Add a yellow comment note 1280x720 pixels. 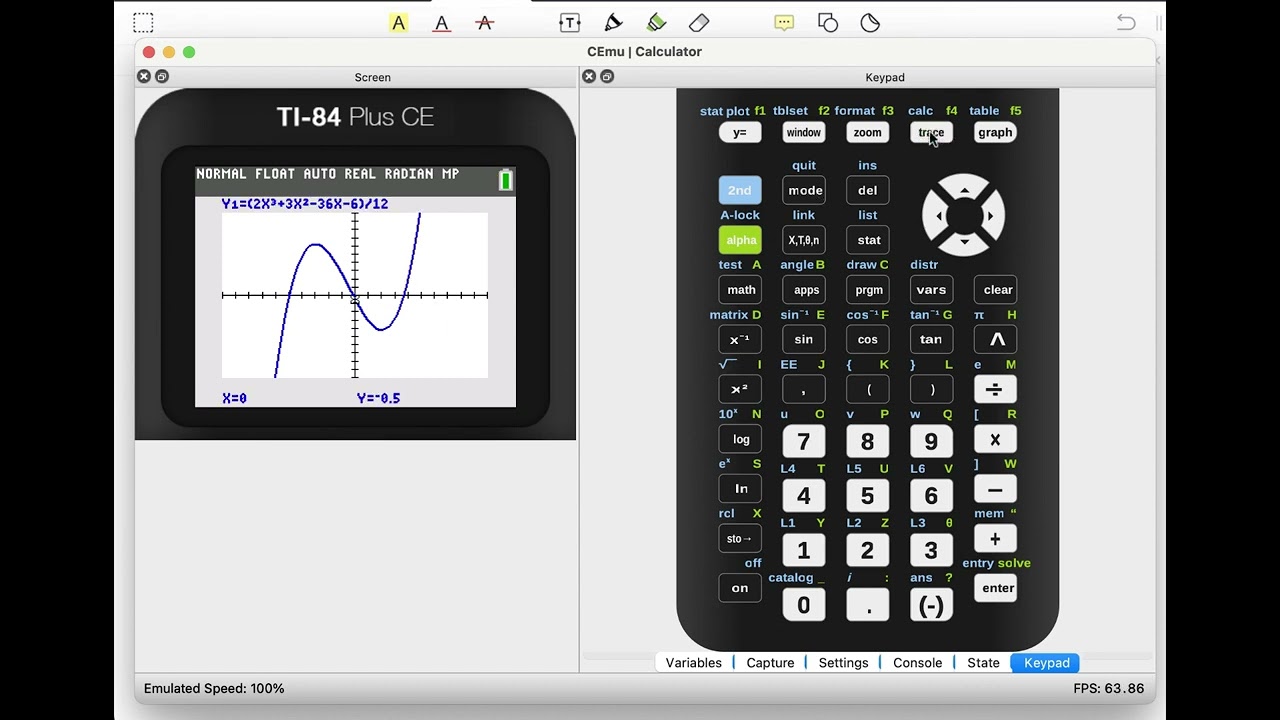pos(784,22)
